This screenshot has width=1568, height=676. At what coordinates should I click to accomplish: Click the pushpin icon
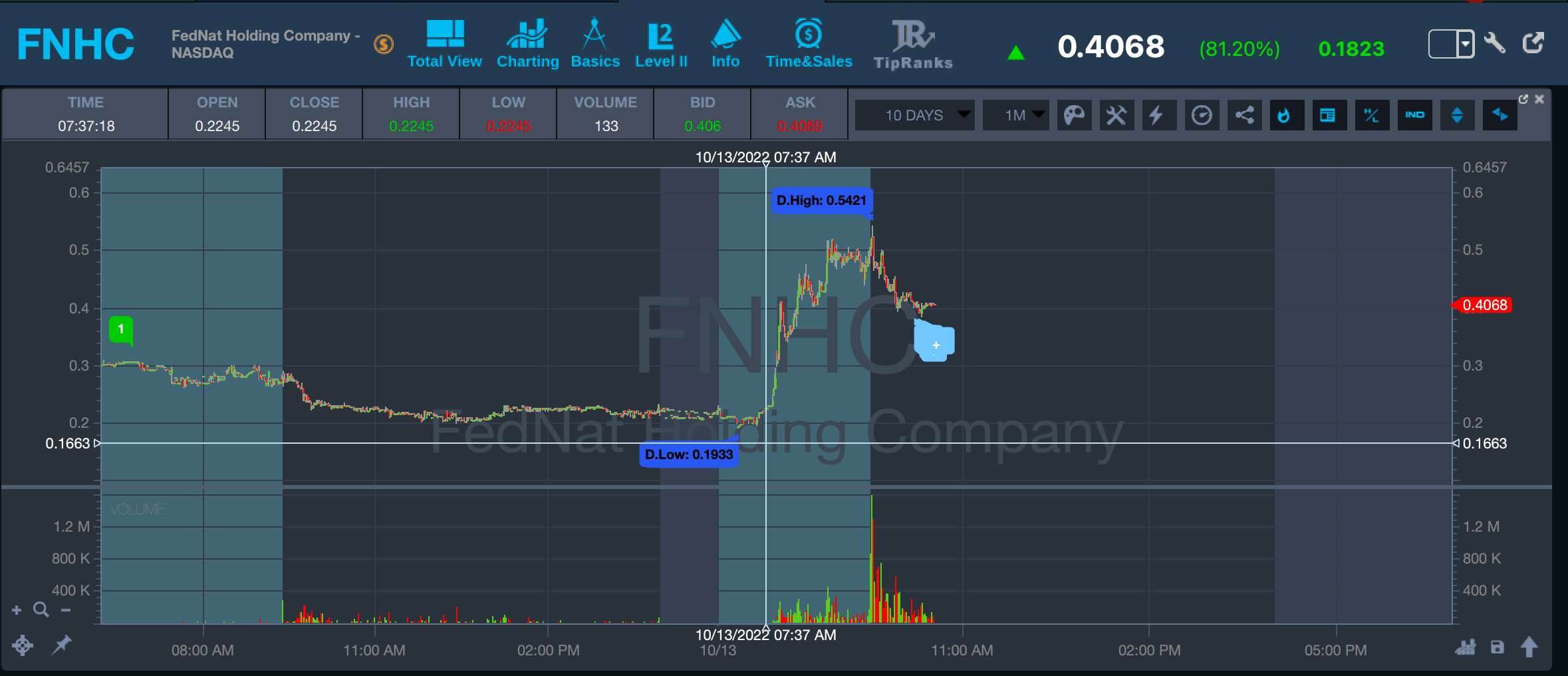[61, 644]
